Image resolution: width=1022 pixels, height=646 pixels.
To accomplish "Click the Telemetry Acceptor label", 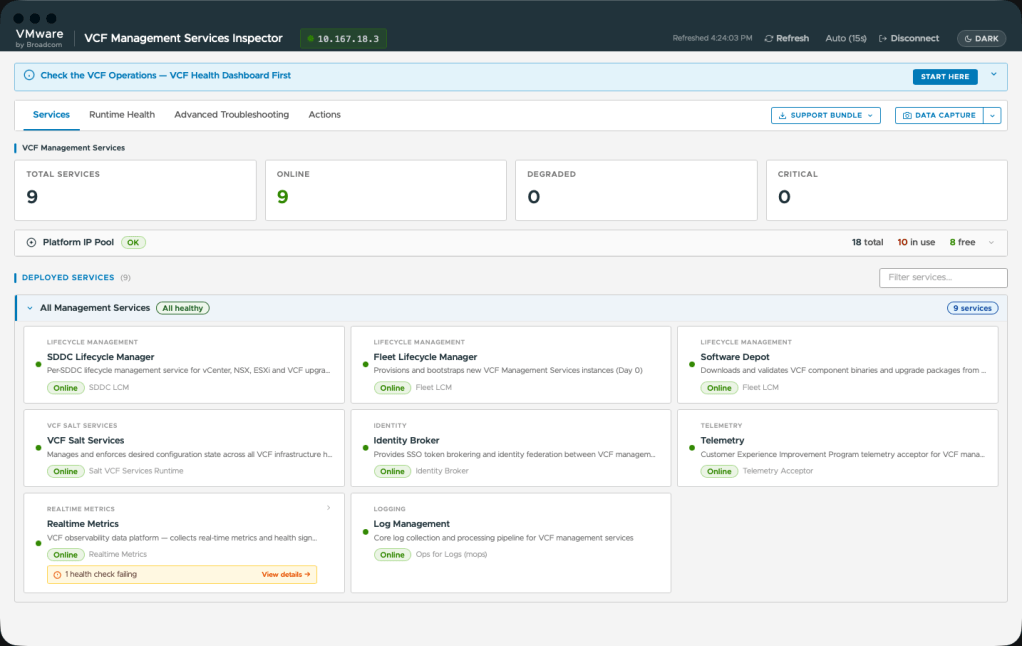I will (778, 471).
